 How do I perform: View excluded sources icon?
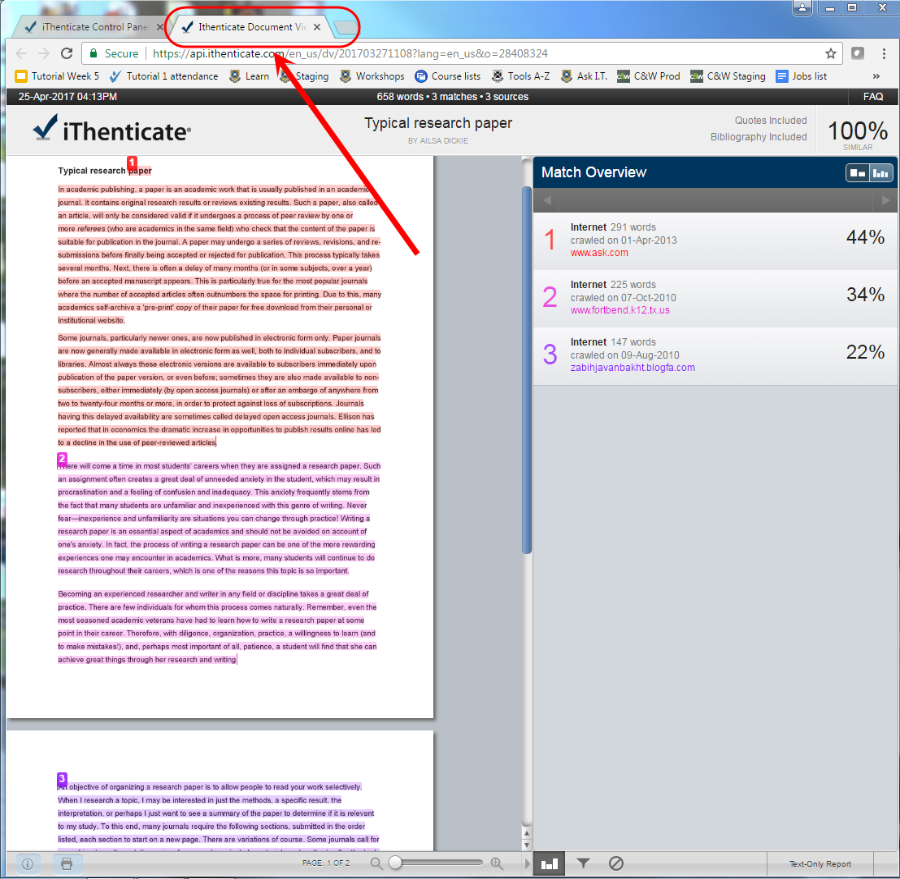click(x=616, y=863)
